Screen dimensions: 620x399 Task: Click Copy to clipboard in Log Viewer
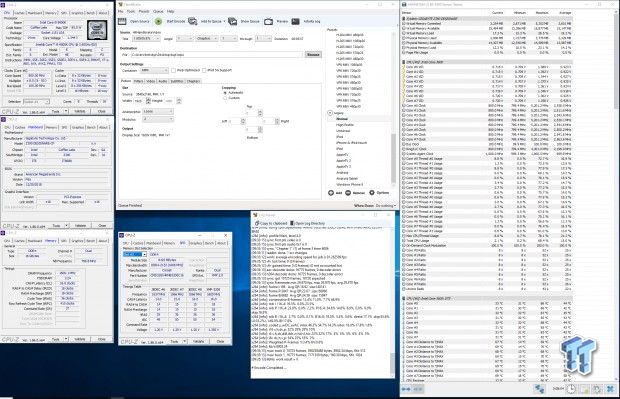coord(271,223)
